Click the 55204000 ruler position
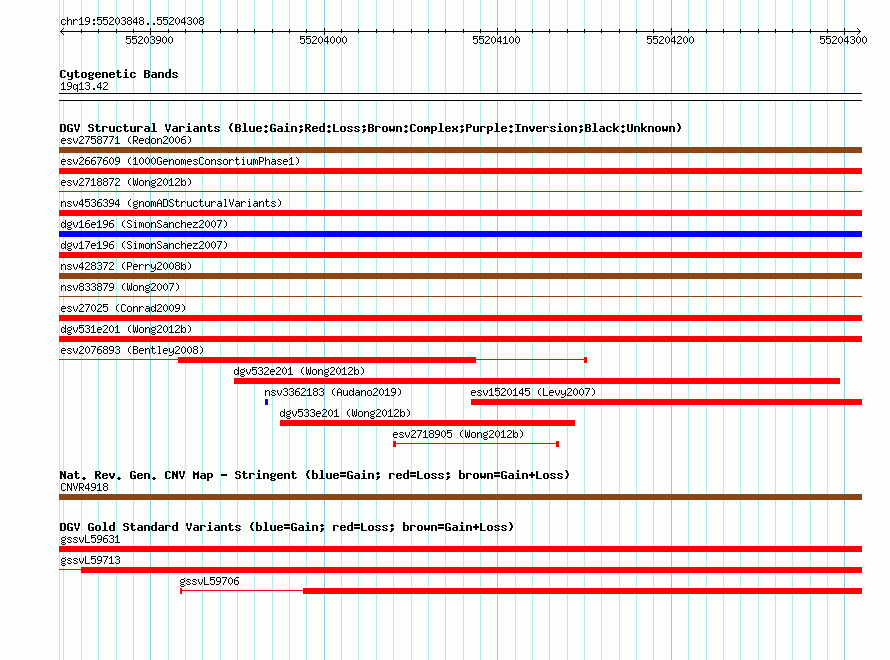Viewport: 890px width, 660px height. point(323,40)
